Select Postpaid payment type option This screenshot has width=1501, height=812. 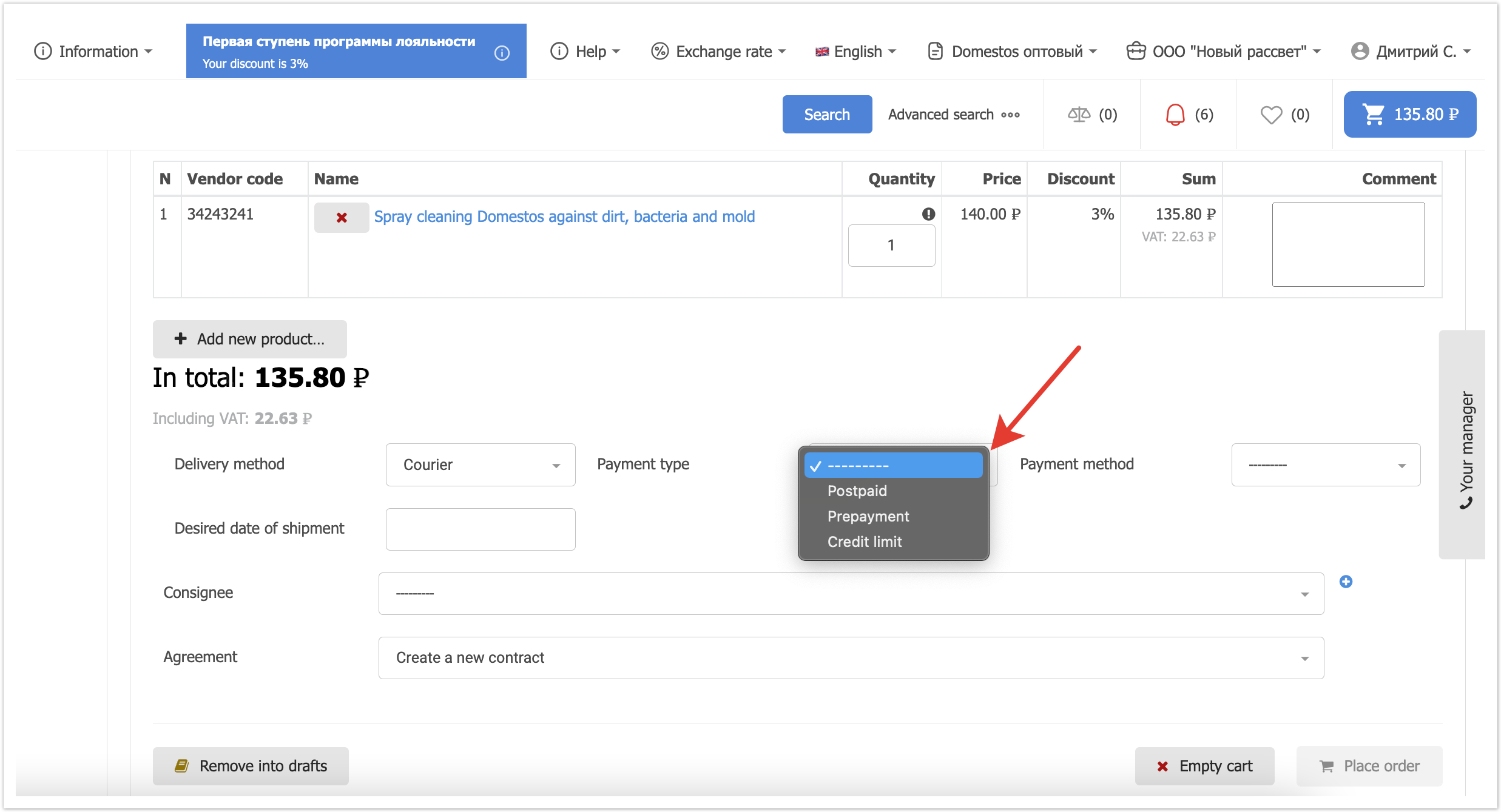point(857,491)
